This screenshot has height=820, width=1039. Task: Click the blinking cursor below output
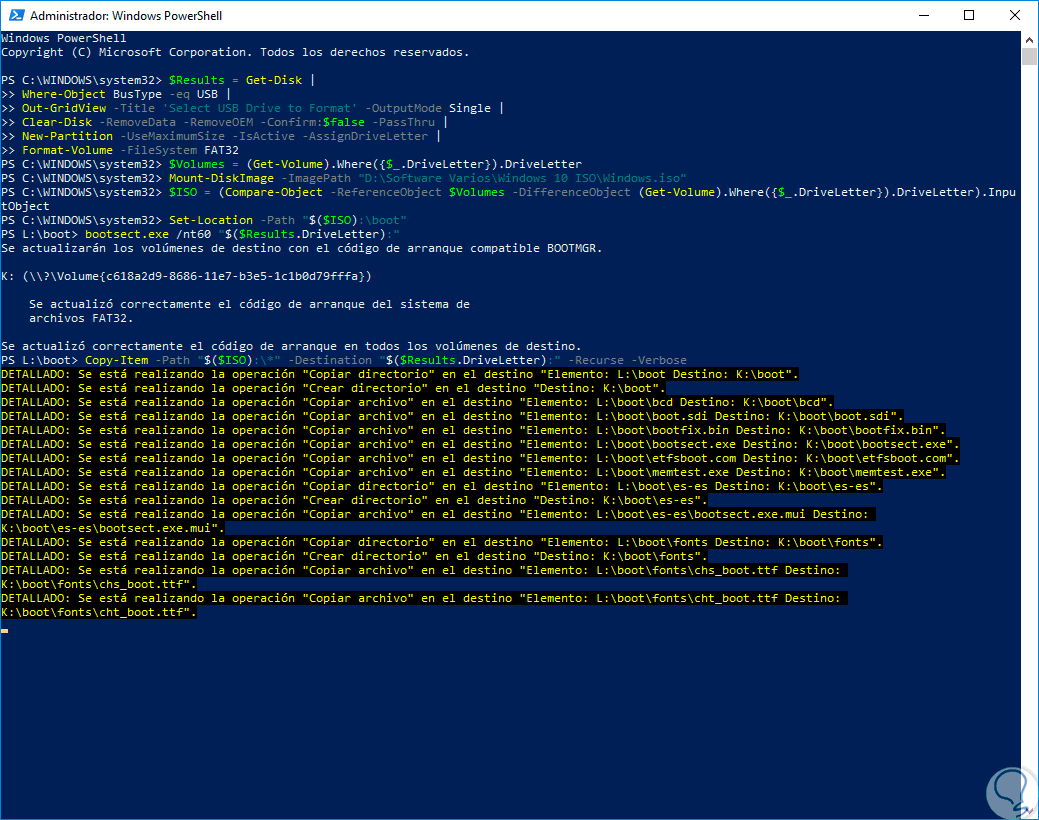[x=5, y=630]
